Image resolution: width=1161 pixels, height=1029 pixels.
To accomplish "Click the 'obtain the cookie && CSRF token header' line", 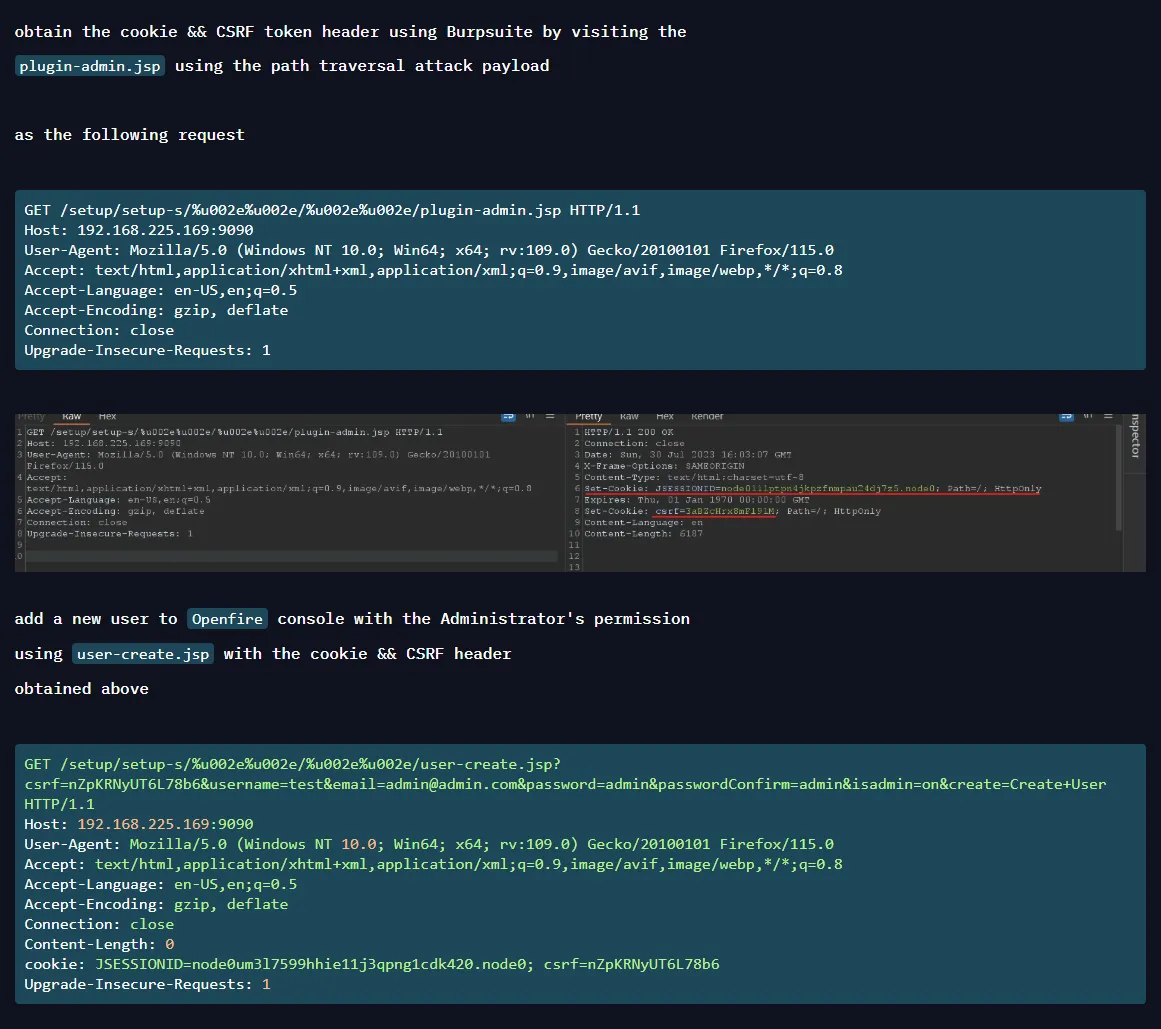I will (x=350, y=32).
